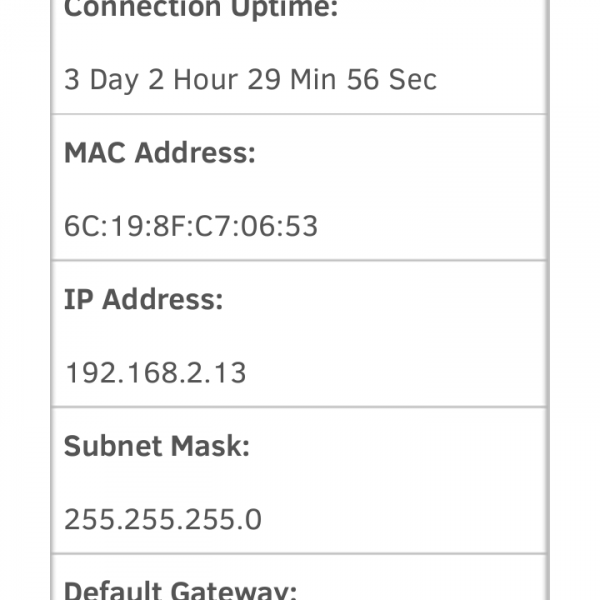This screenshot has width=600, height=600.
Task: Select the IP address value 192.168.2.13
Action: [155, 373]
